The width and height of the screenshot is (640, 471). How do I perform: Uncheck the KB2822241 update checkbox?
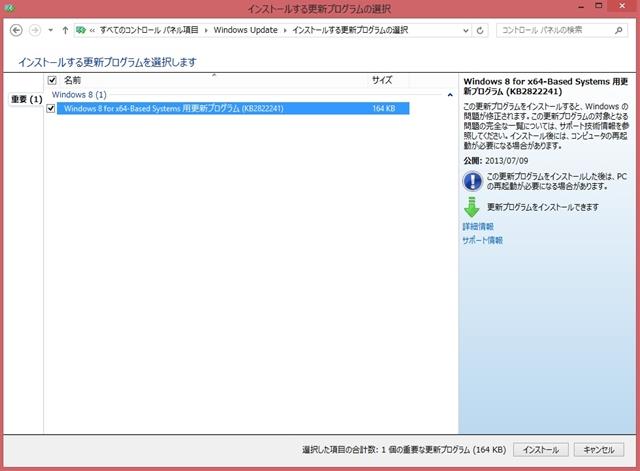click(51, 109)
